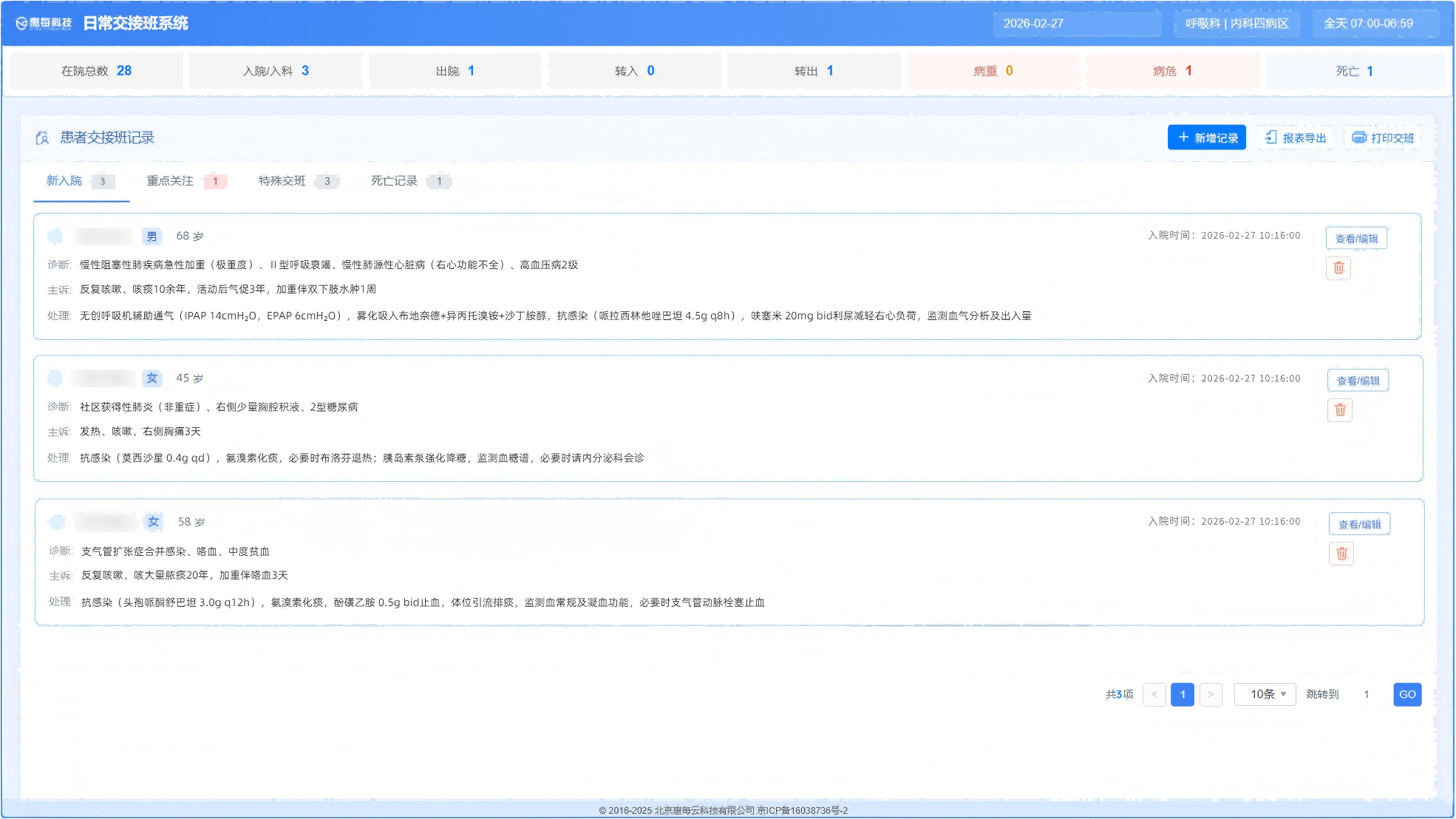Viewport: 1456px width, 819px height.
Task: Click treatment text starting 无创呼吸机辅助通气
Action: pos(556,316)
